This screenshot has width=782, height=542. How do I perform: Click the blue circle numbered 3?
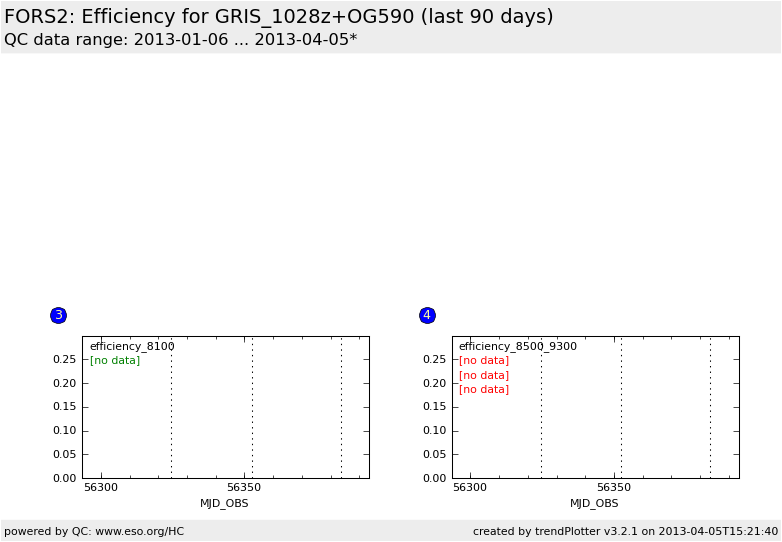[58, 315]
